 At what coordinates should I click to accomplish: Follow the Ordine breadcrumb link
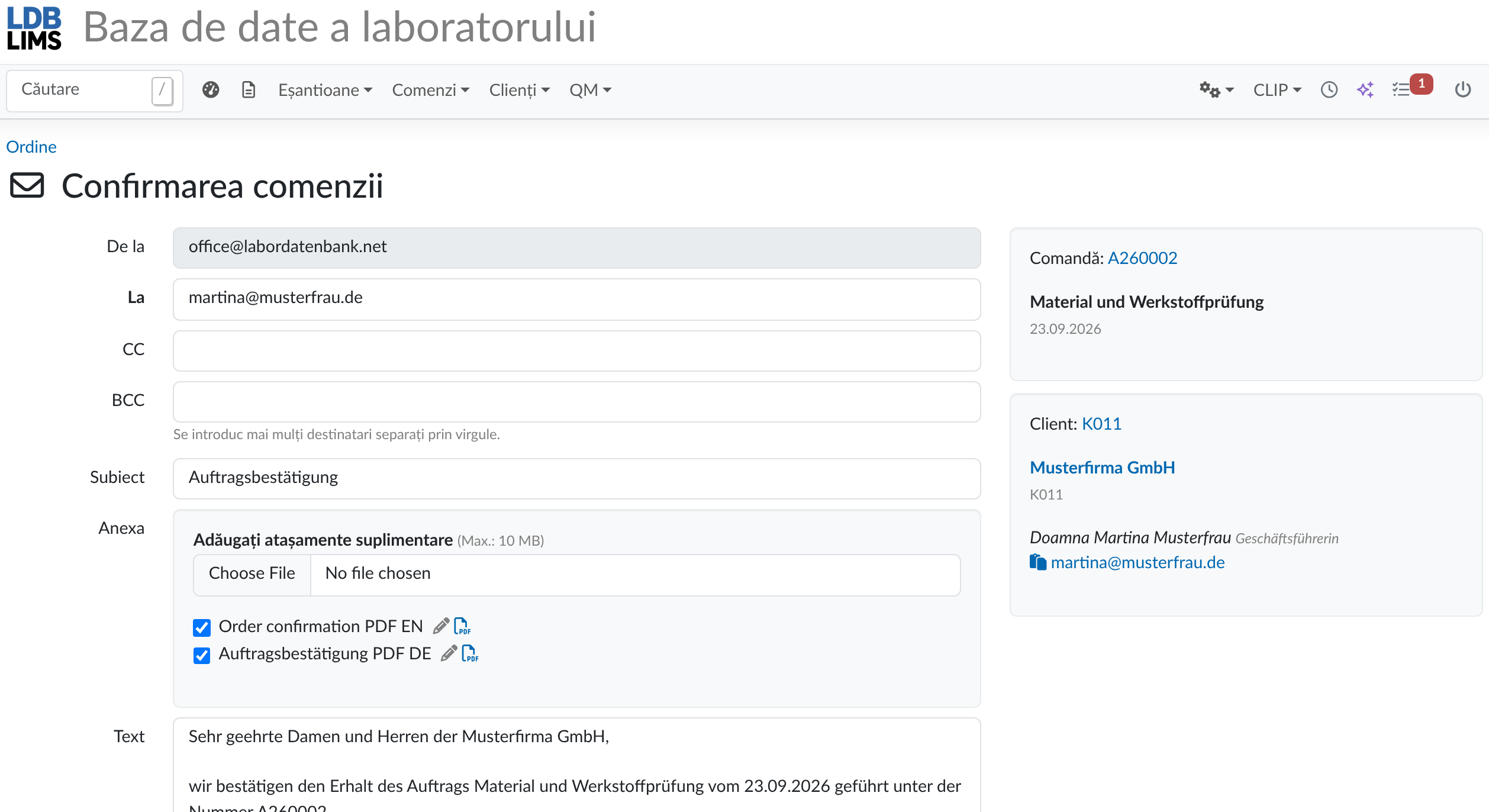coord(31,147)
